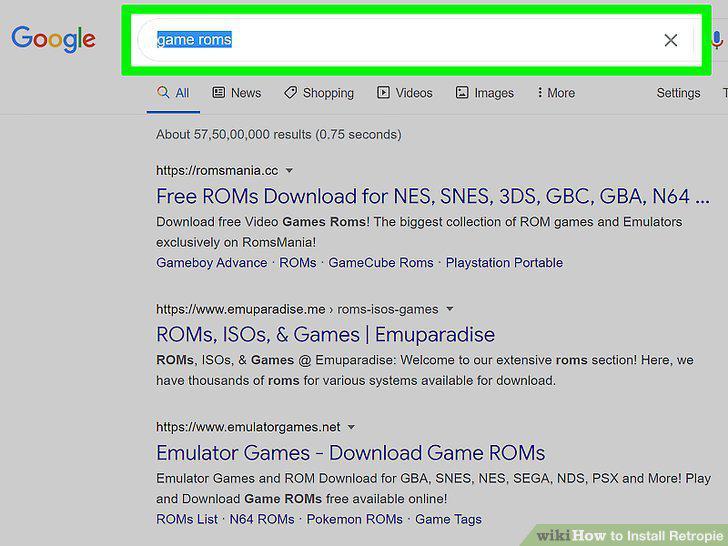Open 'ROMs, ISOs, & Games | Emuparadise' result
This screenshot has width=728, height=546.
(x=325, y=334)
